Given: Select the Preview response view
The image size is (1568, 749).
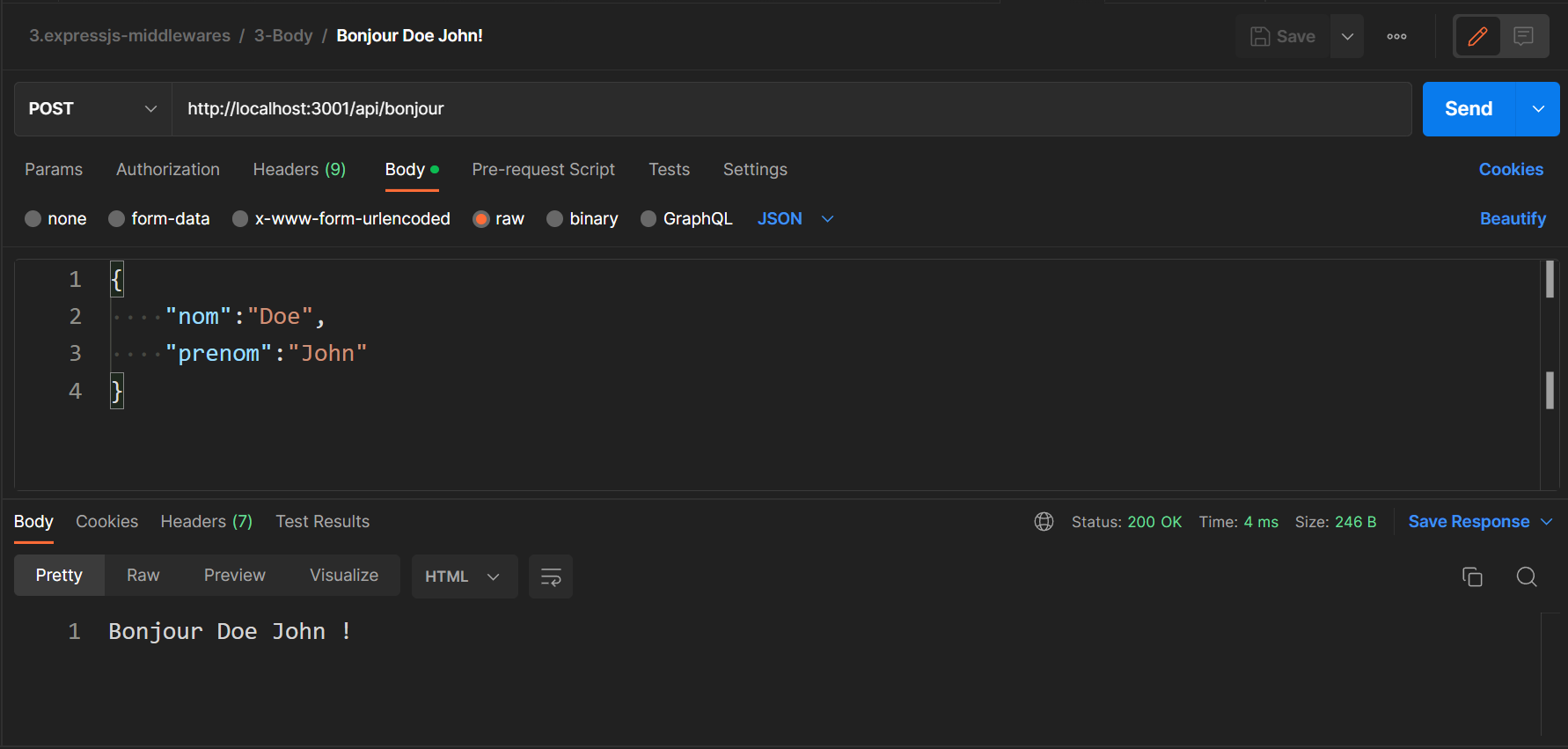Looking at the screenshot, I should 235,576.
